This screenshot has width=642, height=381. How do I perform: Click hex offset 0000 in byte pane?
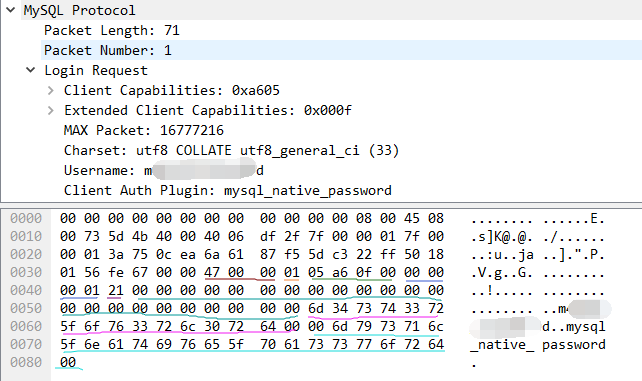coord(26,218)
